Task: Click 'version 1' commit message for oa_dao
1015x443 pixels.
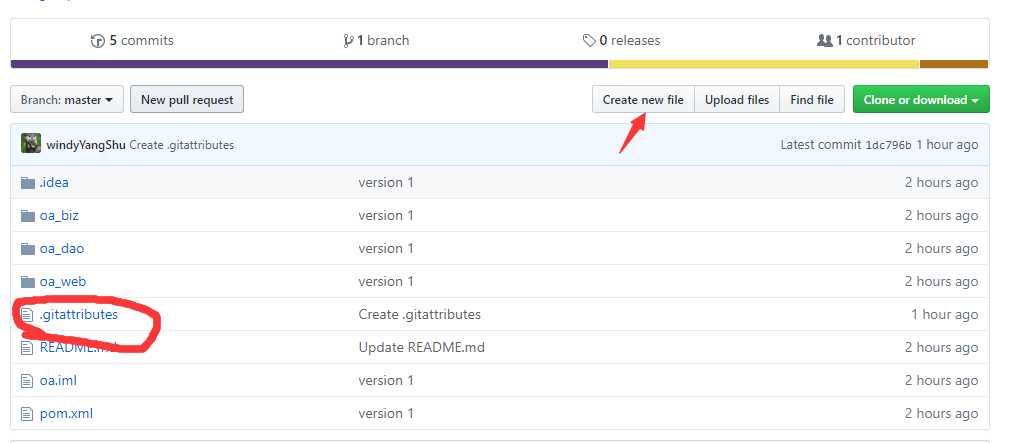Action: pos(386,249)
